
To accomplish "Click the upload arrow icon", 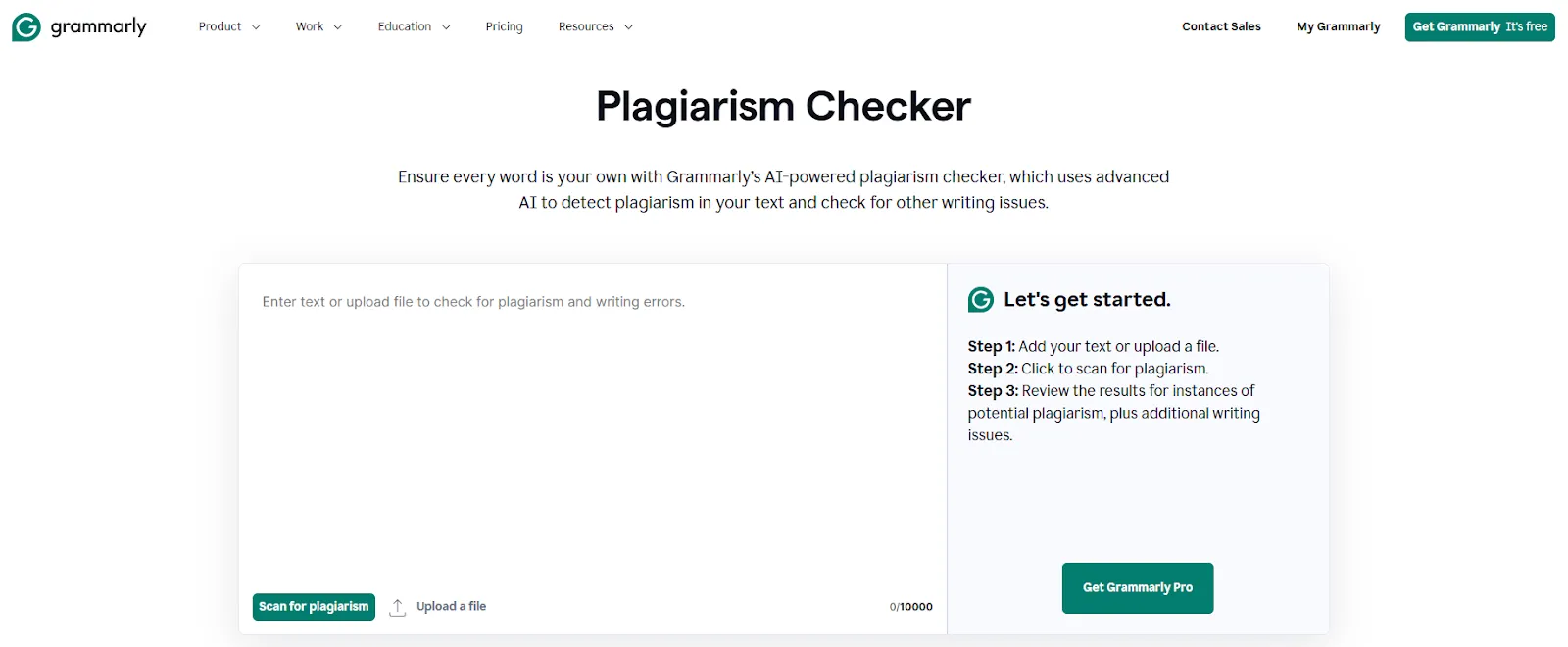I will (x=397, y=608).
